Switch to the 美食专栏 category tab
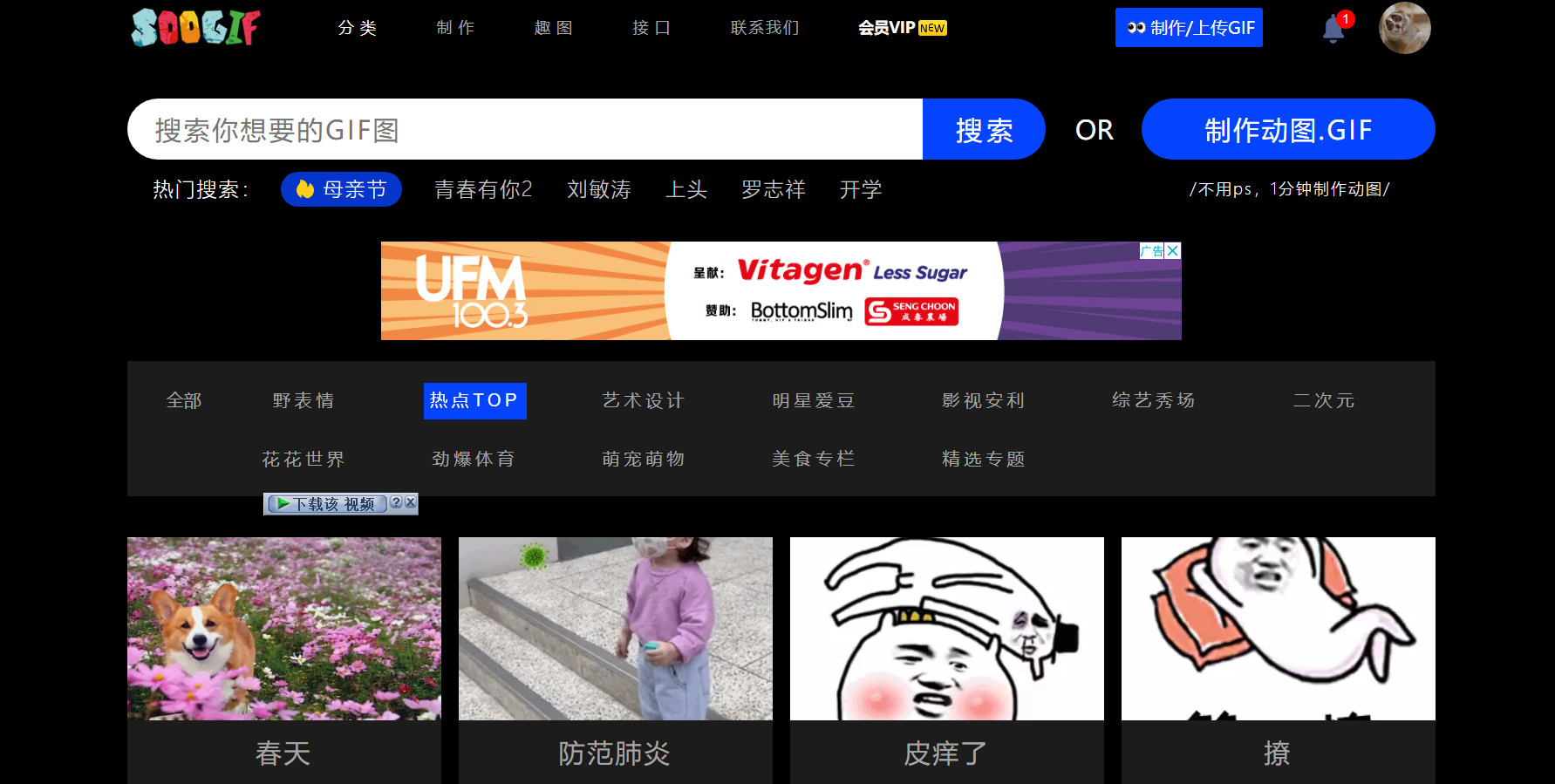This screenshot has height=784, width=1555. pos(814,459)
